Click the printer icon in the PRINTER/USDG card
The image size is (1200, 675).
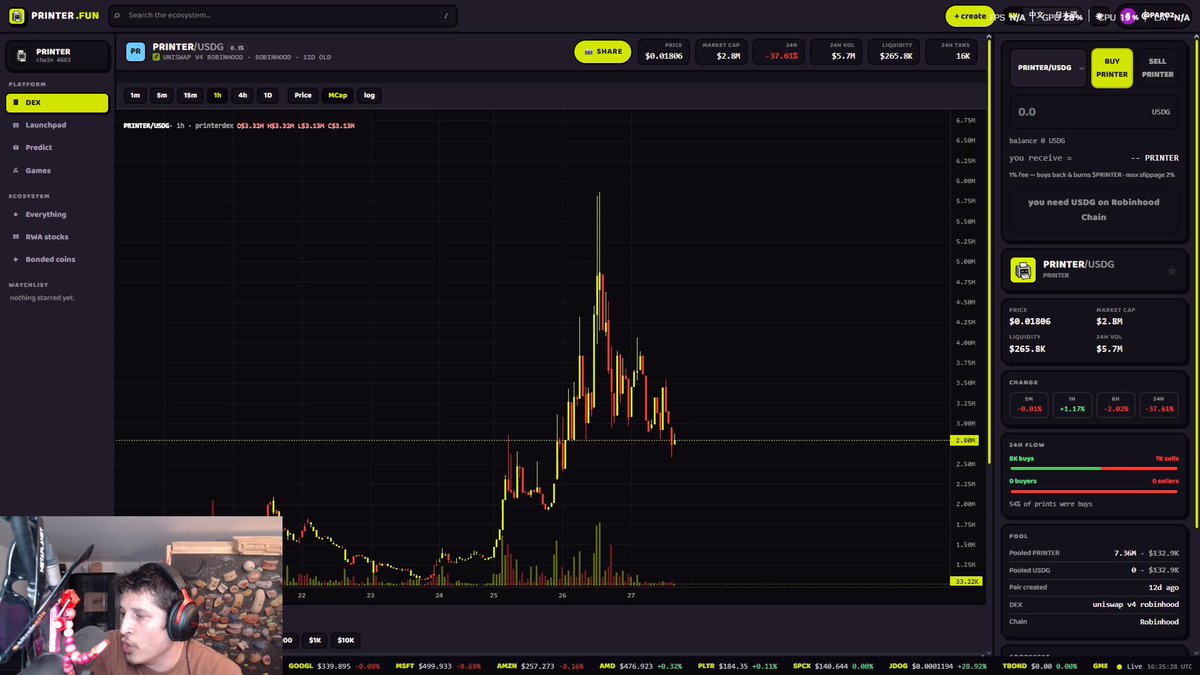tap(1023, 270)
